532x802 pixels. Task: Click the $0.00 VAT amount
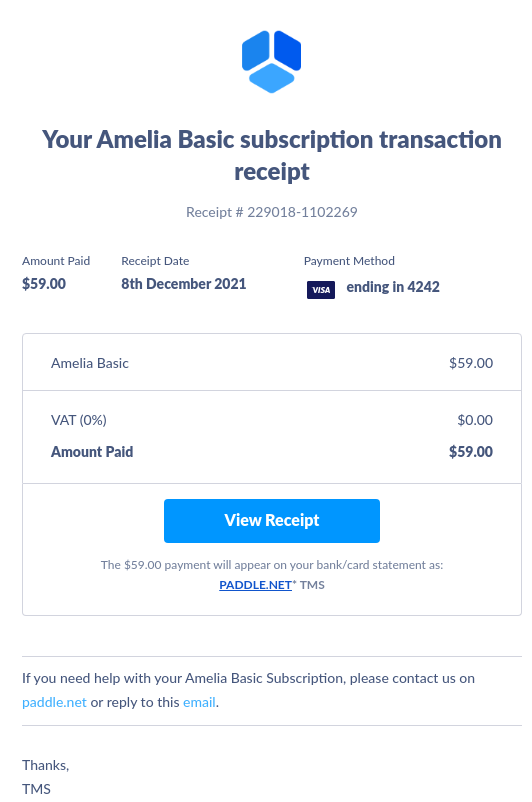click(475, 420)
